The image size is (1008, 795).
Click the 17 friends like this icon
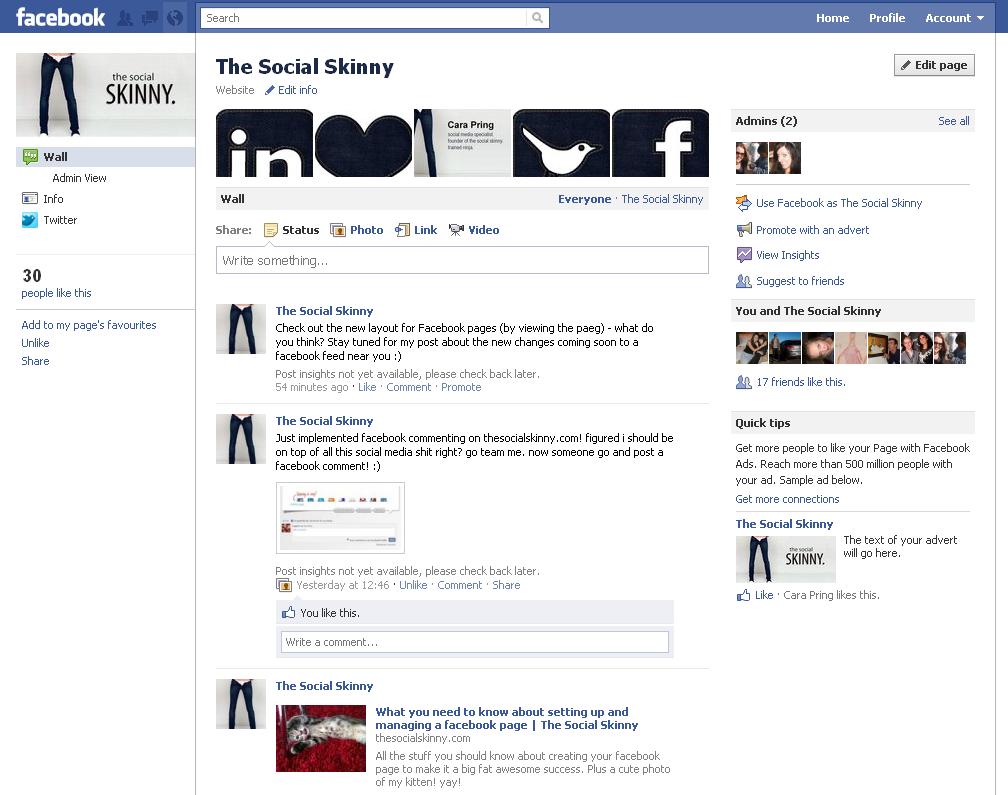click(744, 382)
